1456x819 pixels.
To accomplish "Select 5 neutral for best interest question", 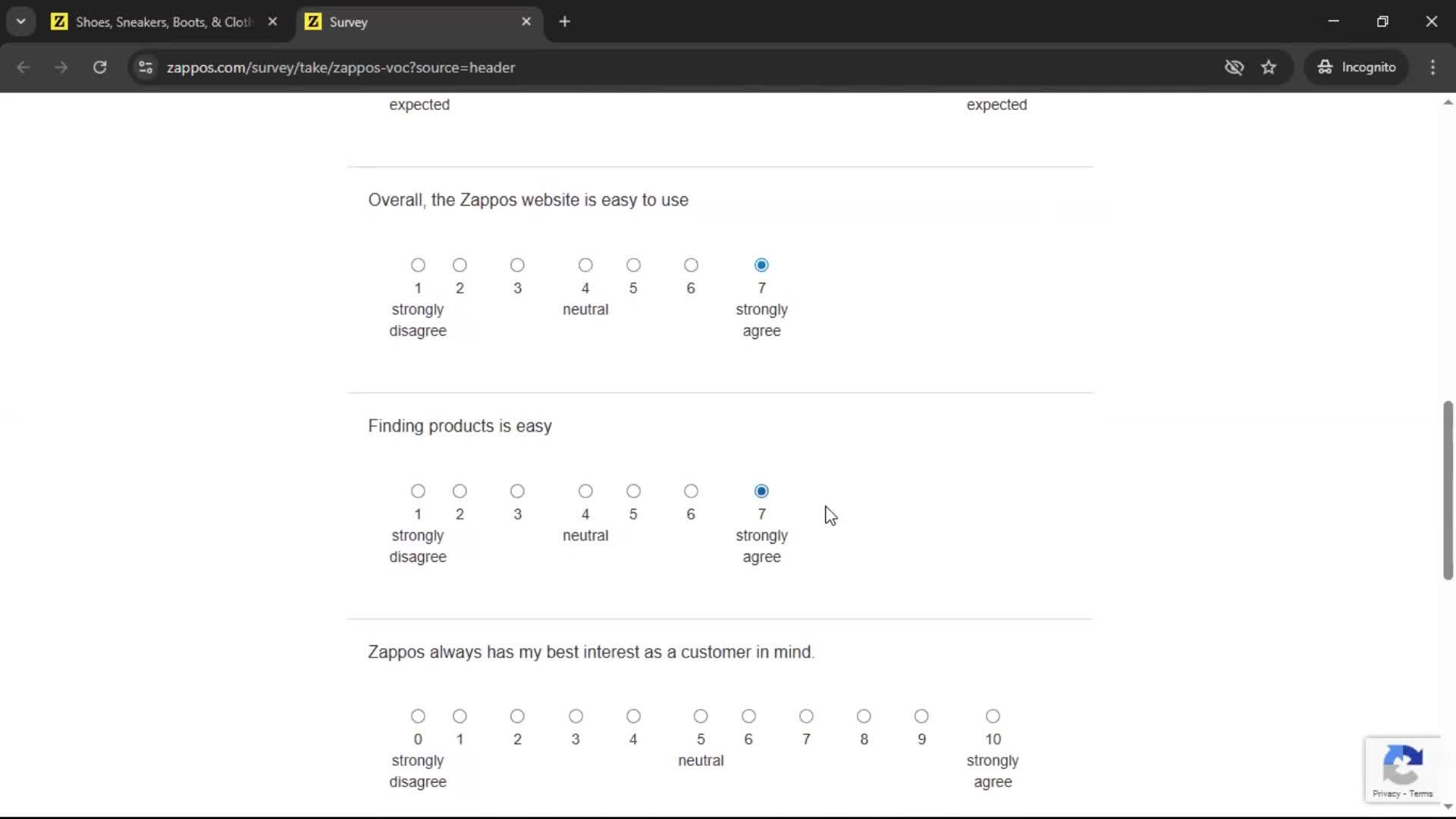I will [x=701, y=717].
